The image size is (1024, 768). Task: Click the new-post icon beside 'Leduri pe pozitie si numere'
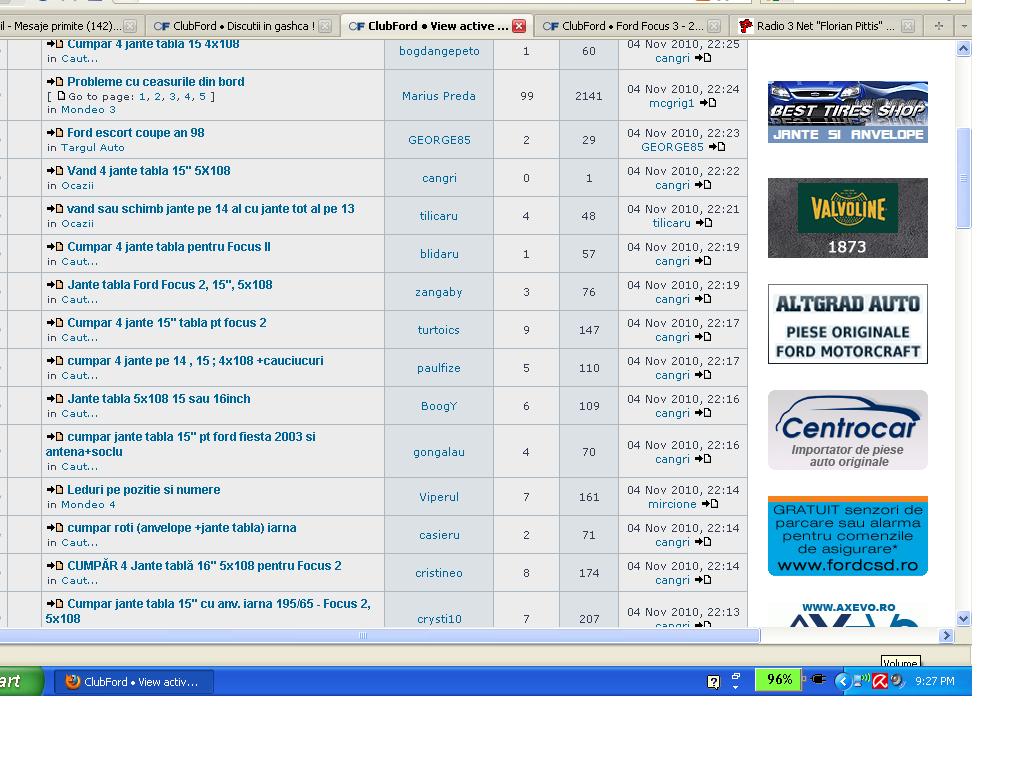tap(55, 490)
